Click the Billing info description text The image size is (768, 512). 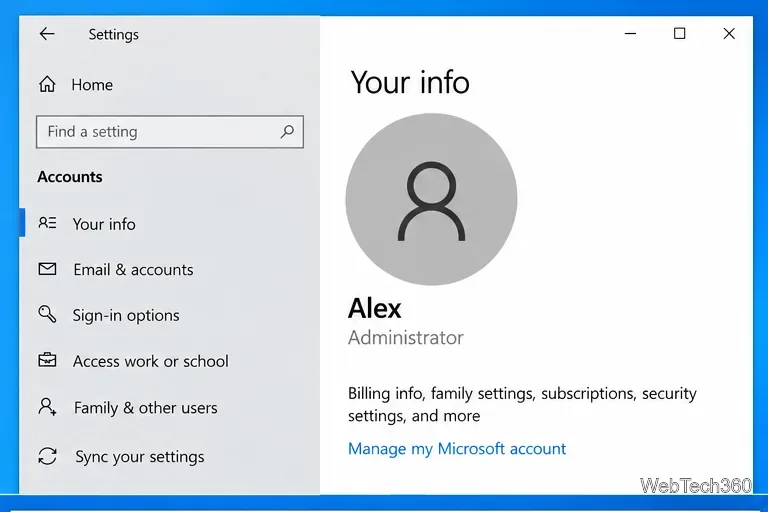[x=522, y=404]
